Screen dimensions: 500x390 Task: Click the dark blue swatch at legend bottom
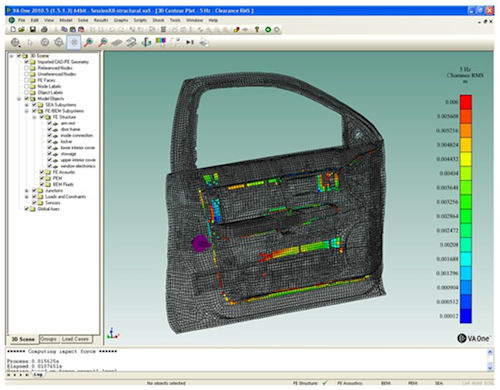pos(466,316)
